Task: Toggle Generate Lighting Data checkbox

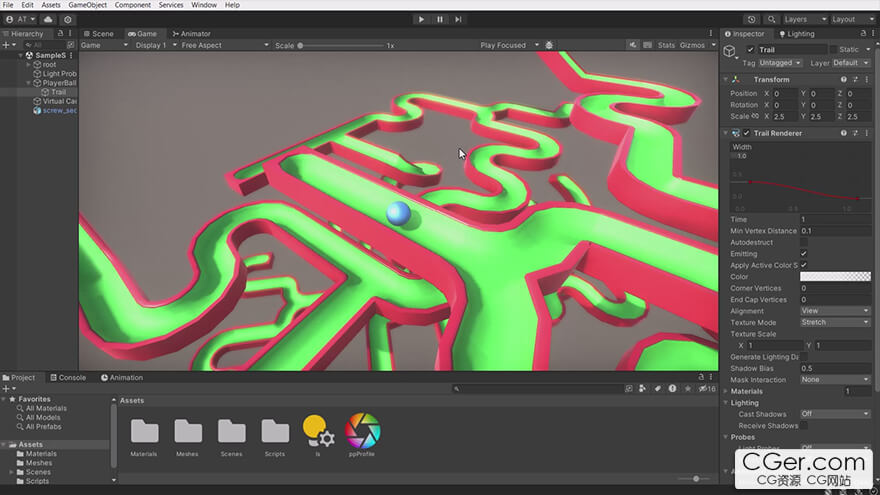Action: point(804,357)
